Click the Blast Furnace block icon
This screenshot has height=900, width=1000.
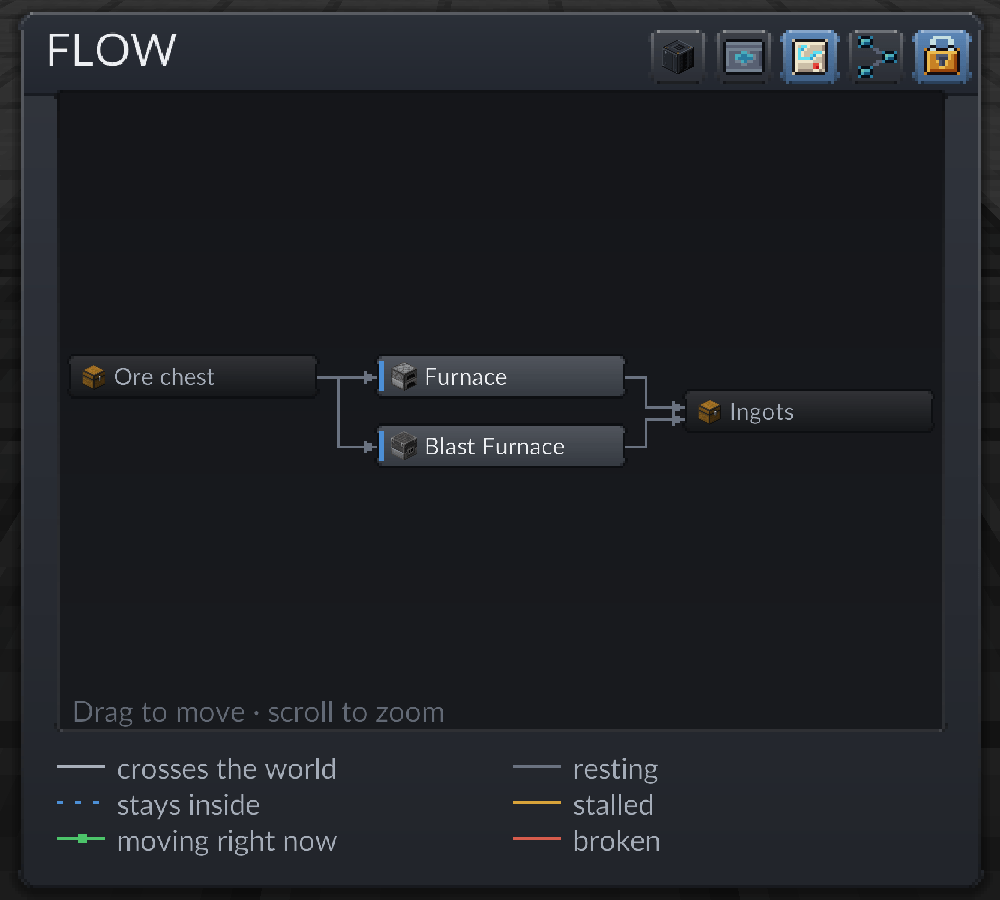[x=404, y=446]
